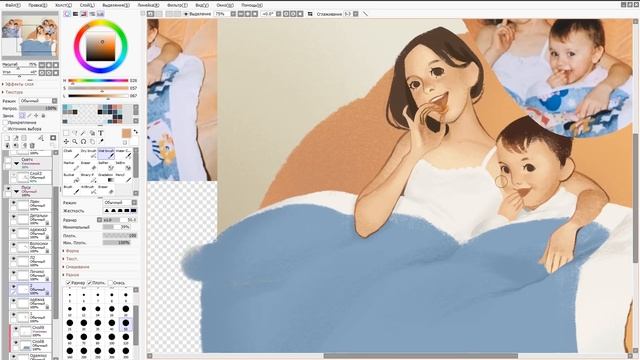Choose the Marker brush
Viewport: 640px width, 360px height.
coord(72,166)
